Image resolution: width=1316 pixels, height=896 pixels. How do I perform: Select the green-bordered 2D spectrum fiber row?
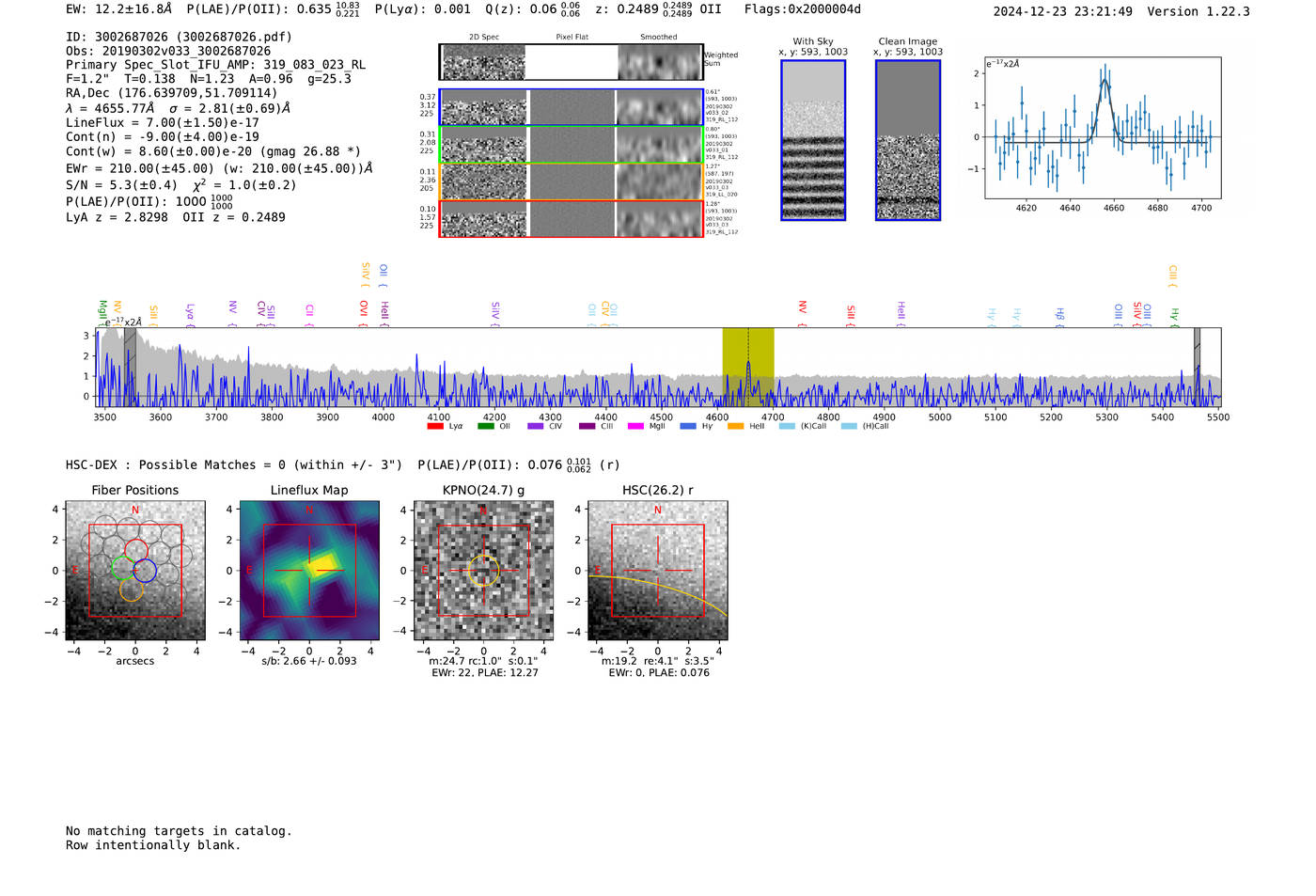(x=572, y=145)
